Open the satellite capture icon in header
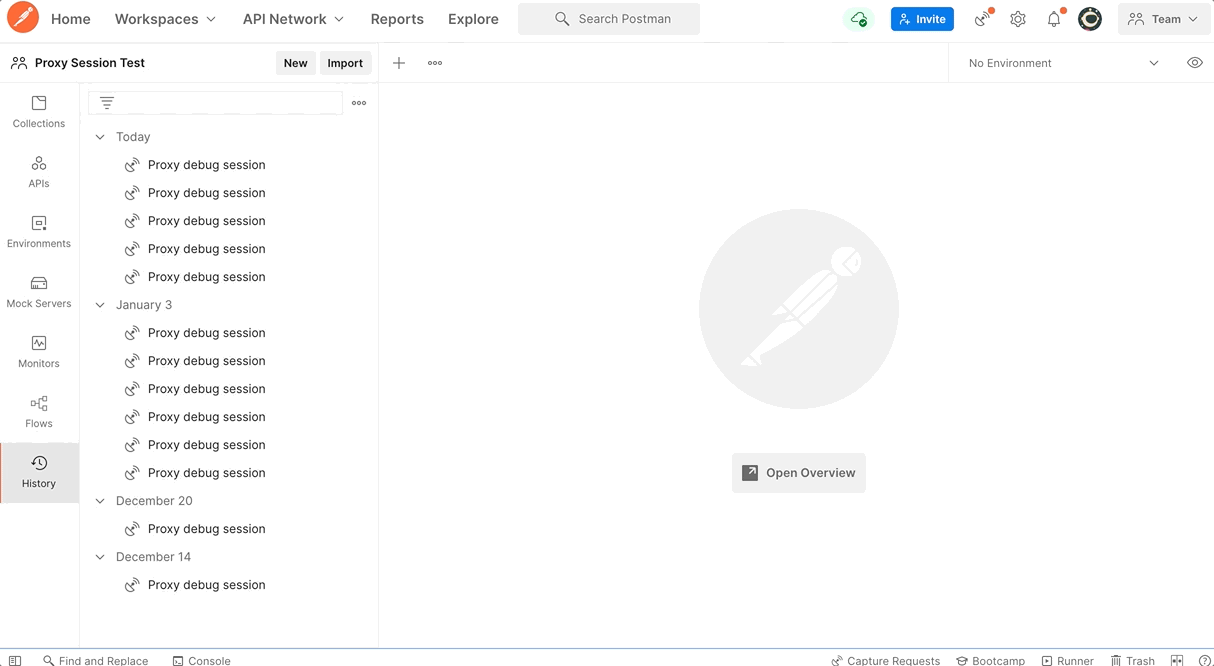 tap(982, 19)
